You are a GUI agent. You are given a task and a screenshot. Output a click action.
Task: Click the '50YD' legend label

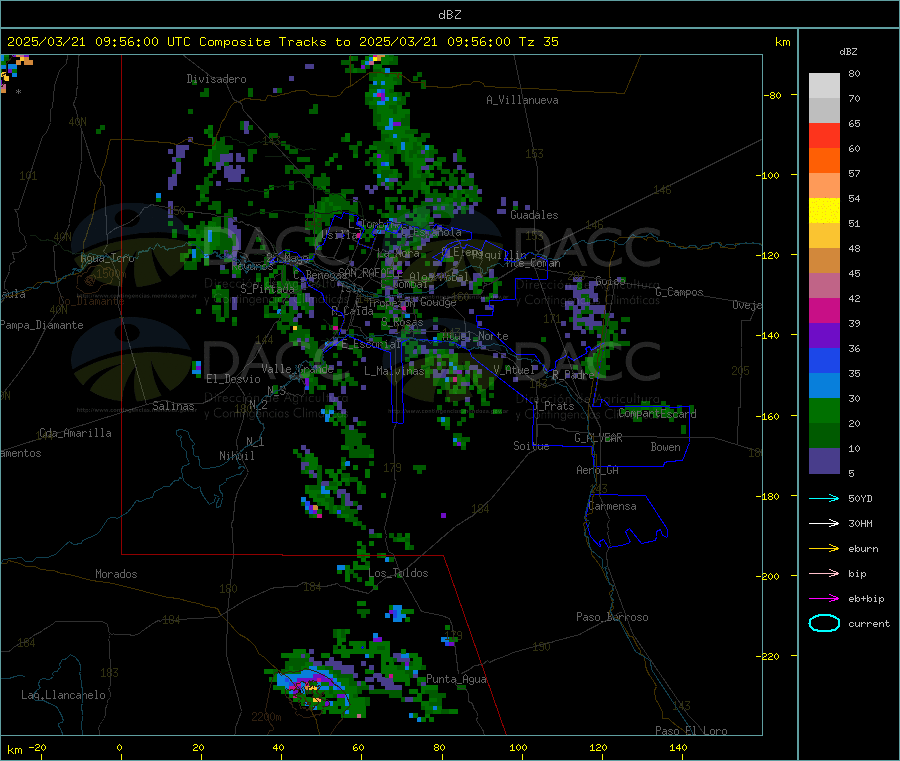pos(860,498)
